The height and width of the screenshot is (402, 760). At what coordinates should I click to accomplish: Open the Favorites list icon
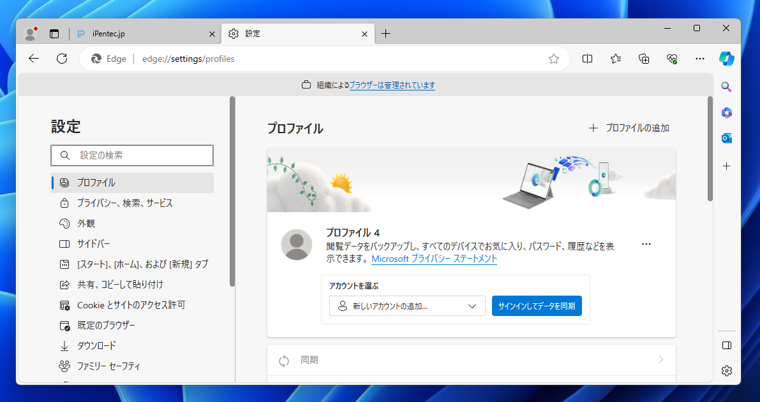click(x=616, y=59)
